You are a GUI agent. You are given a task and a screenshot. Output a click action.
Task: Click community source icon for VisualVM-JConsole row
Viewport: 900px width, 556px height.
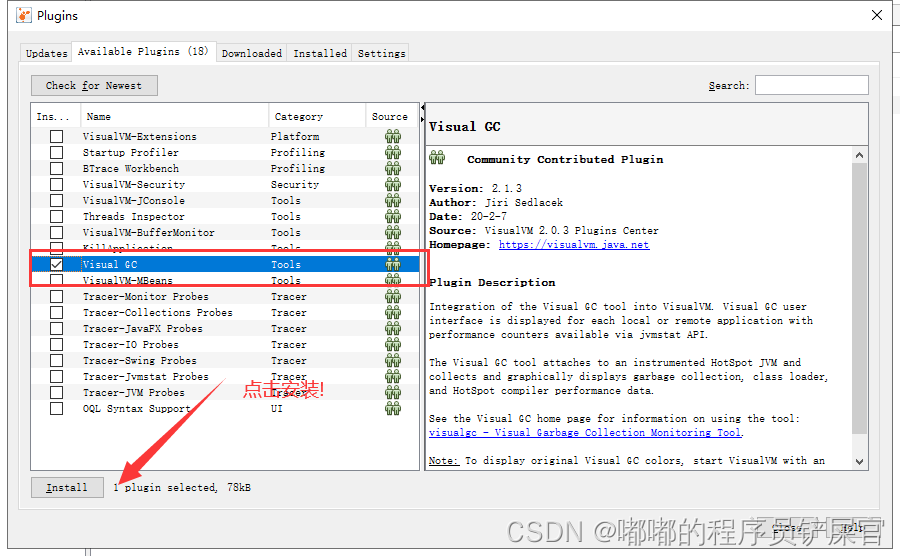(393, 201)
